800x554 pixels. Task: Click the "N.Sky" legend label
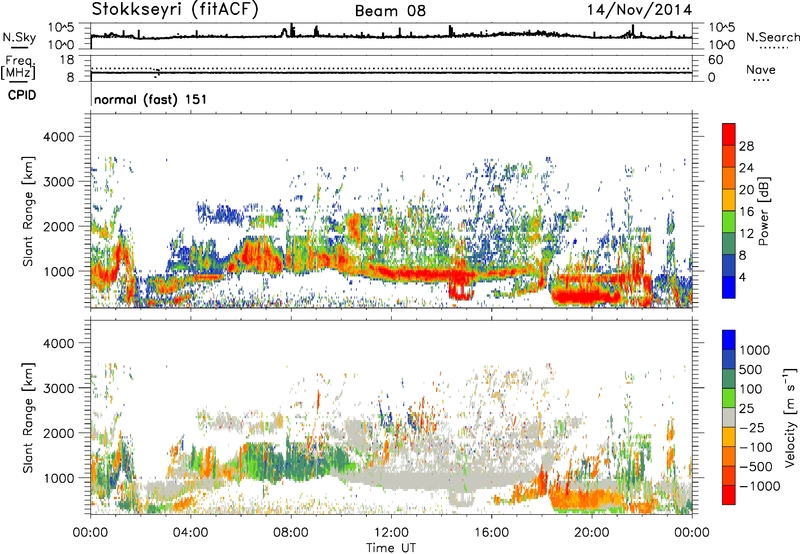click(x=19, y=37)
